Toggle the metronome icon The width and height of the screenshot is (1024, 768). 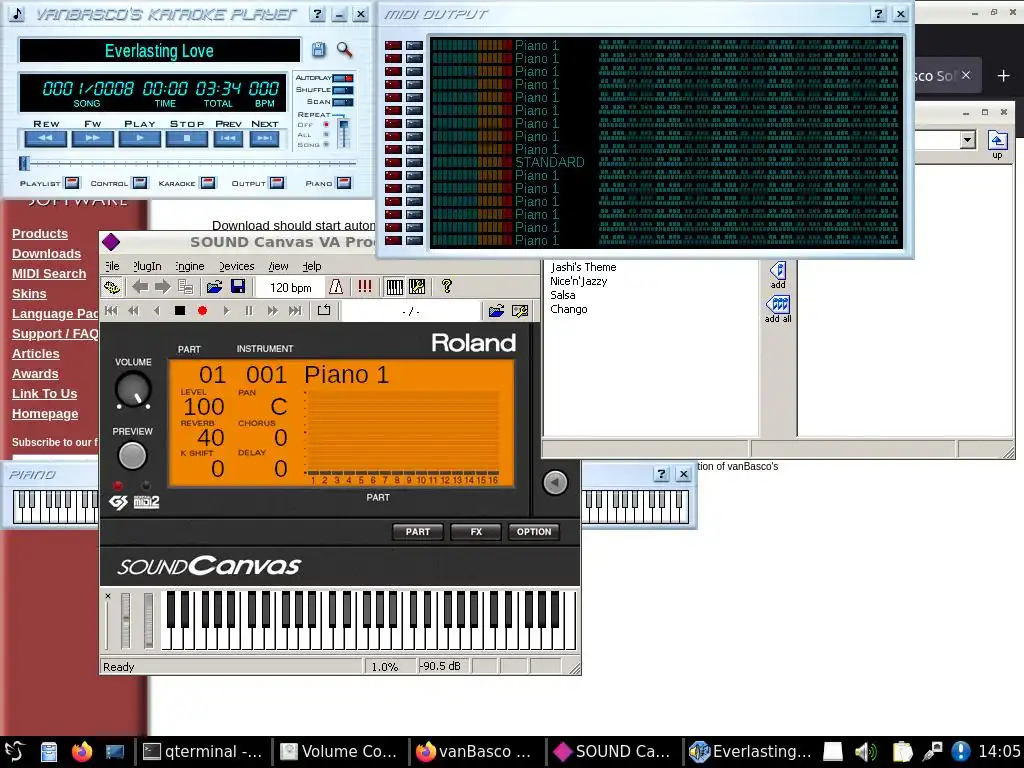point(336,287)
